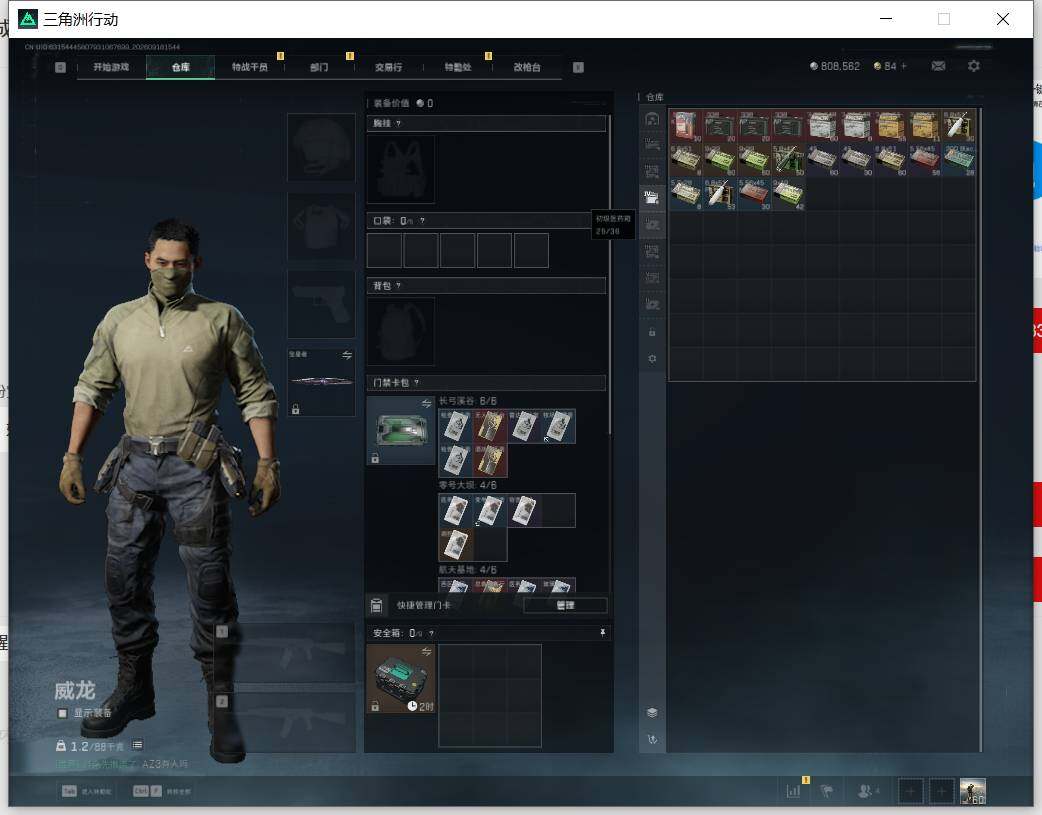Click the 管理 keycard manage button

(x=566, y=605)
